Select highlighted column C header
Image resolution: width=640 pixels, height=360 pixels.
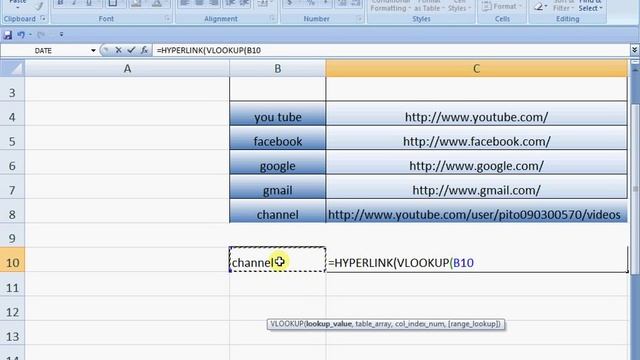click(477, 69)
